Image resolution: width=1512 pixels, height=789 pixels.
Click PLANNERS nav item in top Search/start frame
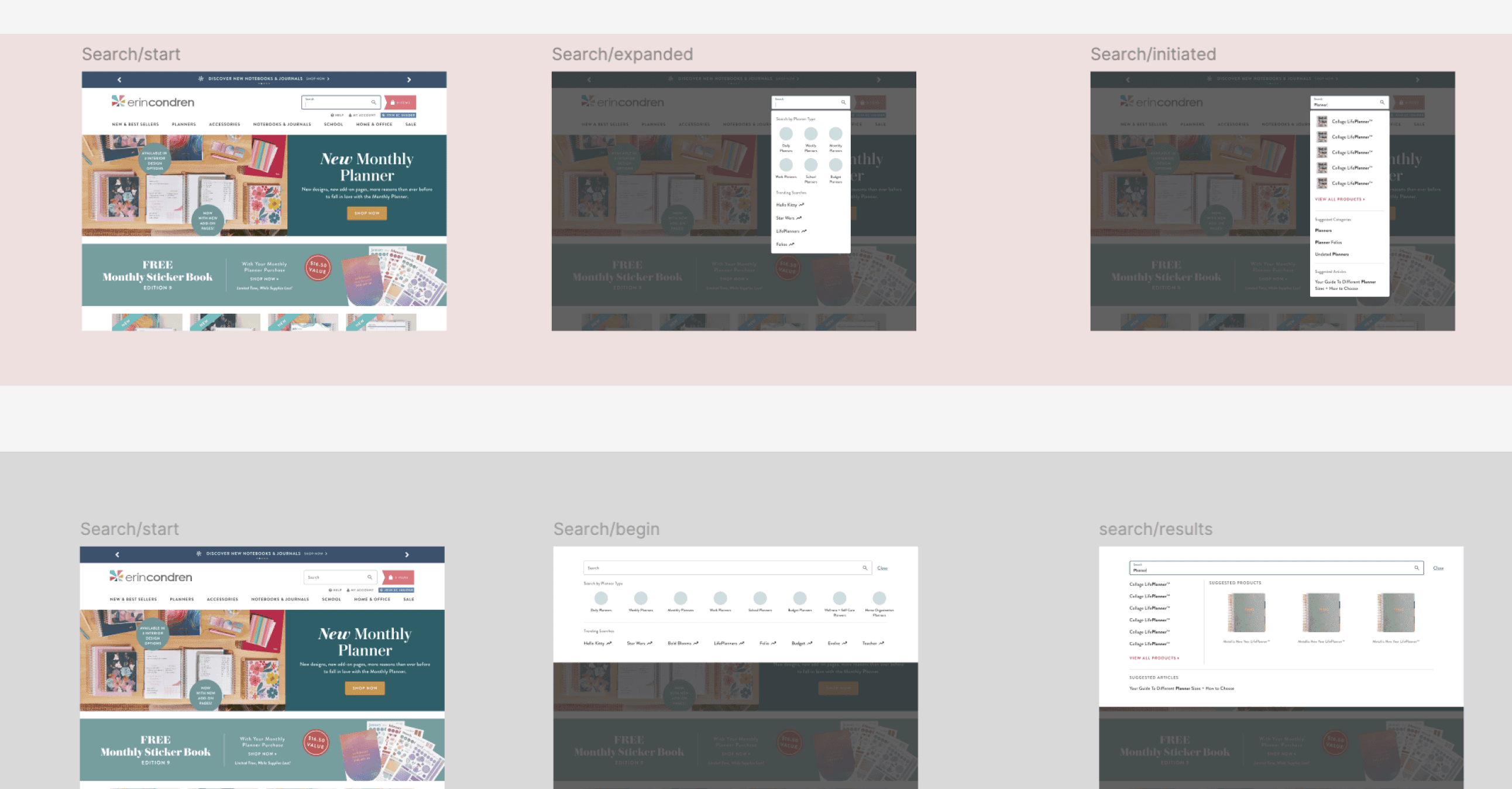(x=184, y=125)
